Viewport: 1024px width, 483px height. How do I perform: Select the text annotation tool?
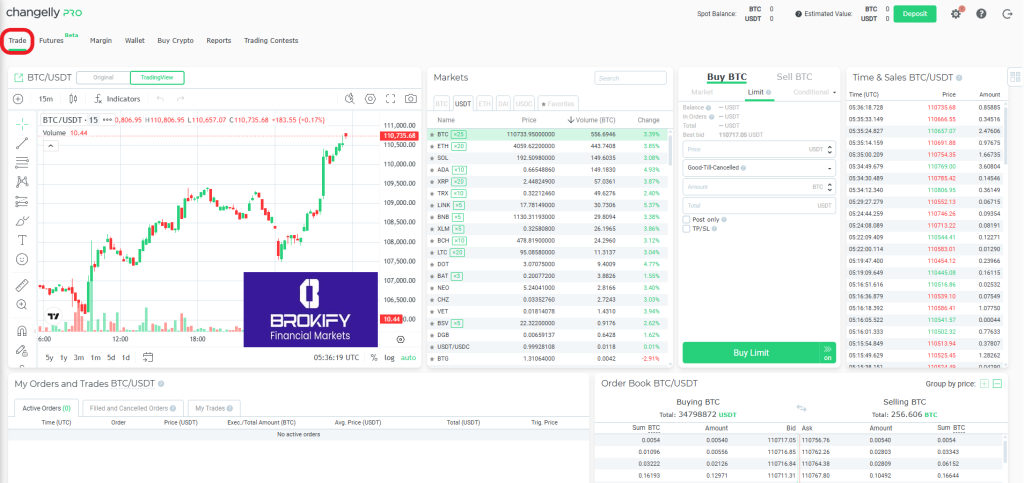(22, 240)
